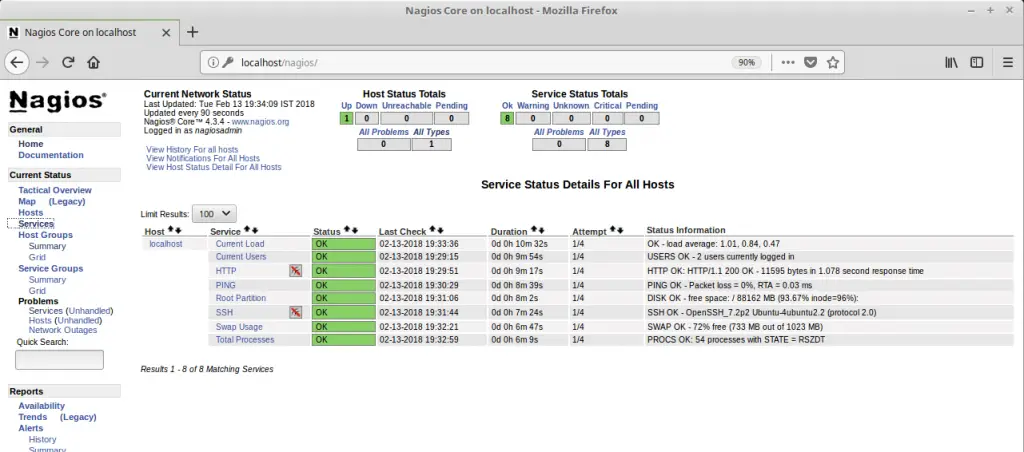1024x452 pixels.
Task: Open Service Groups in sidebar
Action: tap(51, 268)
